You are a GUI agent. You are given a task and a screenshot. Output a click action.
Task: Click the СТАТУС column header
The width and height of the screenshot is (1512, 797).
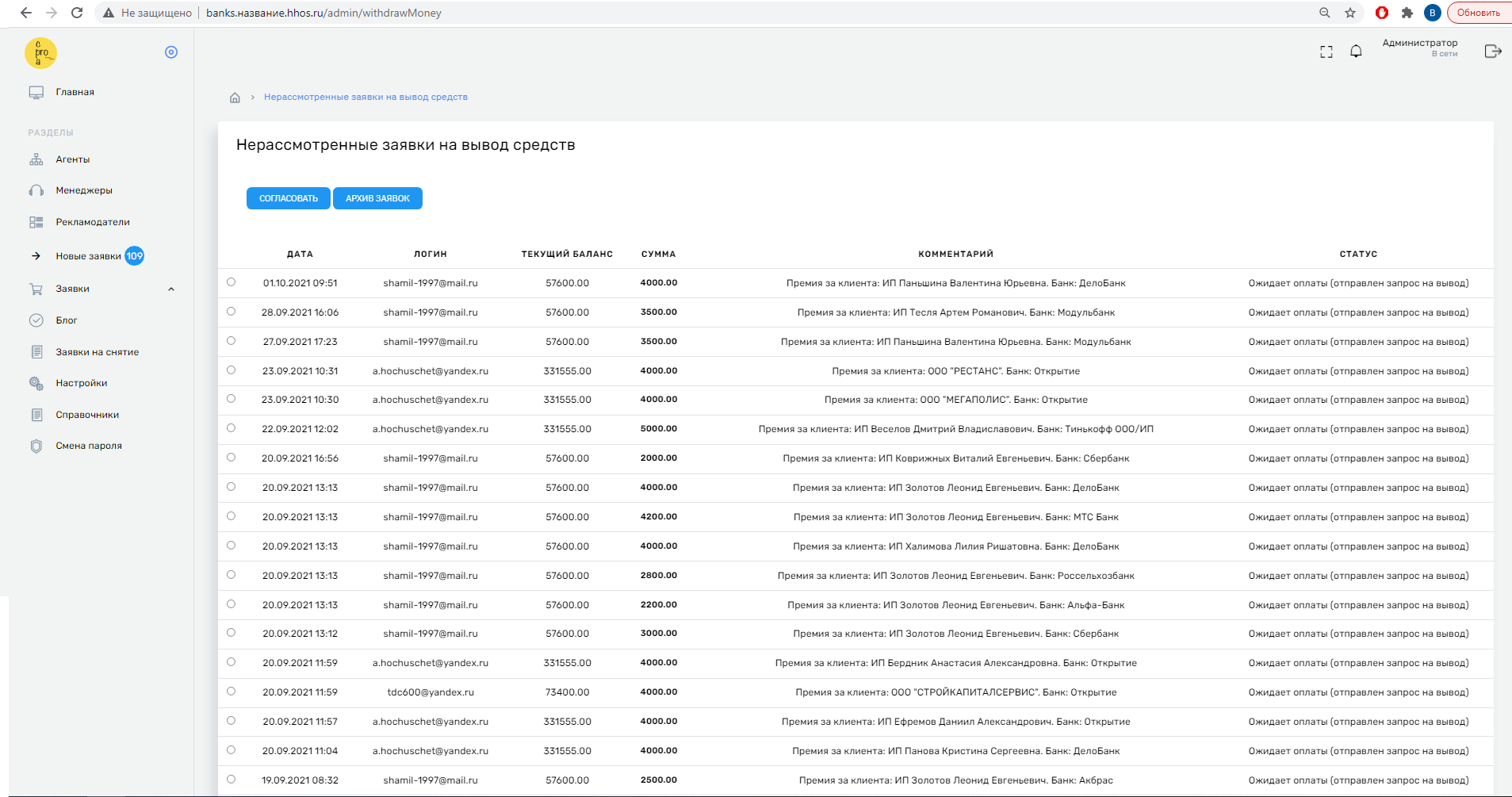pyautogui.click(x=1359, y=255)
